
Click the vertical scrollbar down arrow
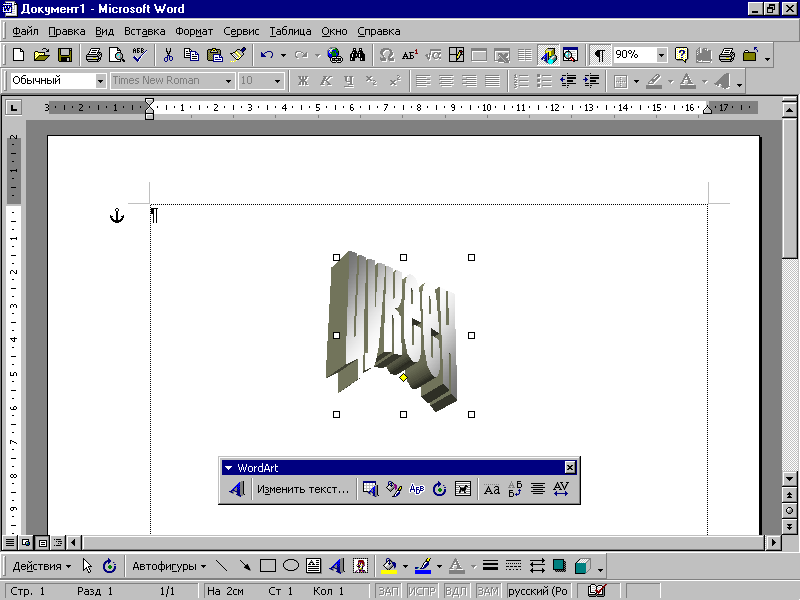[x=789, y=479]
